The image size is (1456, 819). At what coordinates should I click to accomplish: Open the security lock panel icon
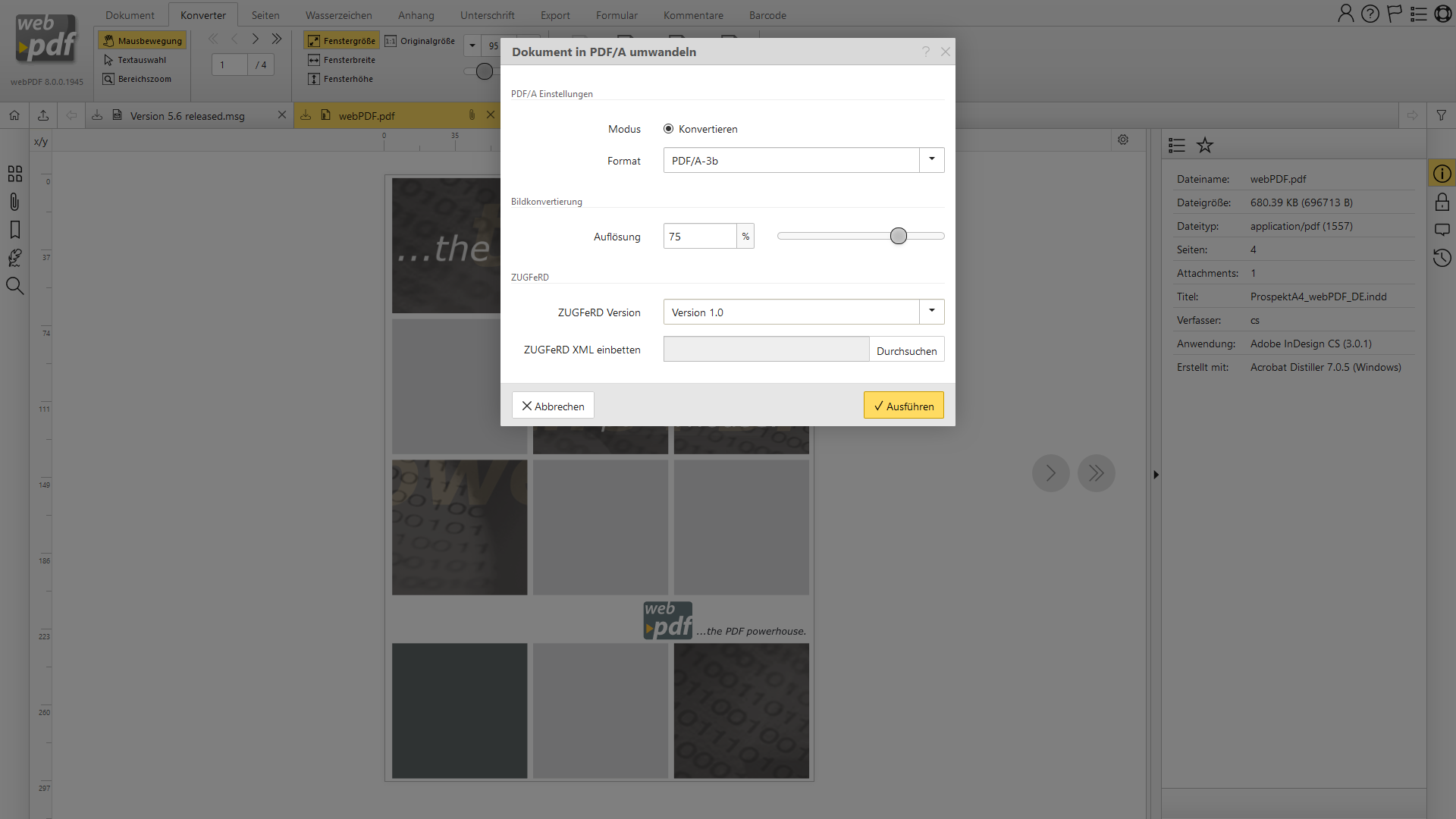(x=1442, y=202)
